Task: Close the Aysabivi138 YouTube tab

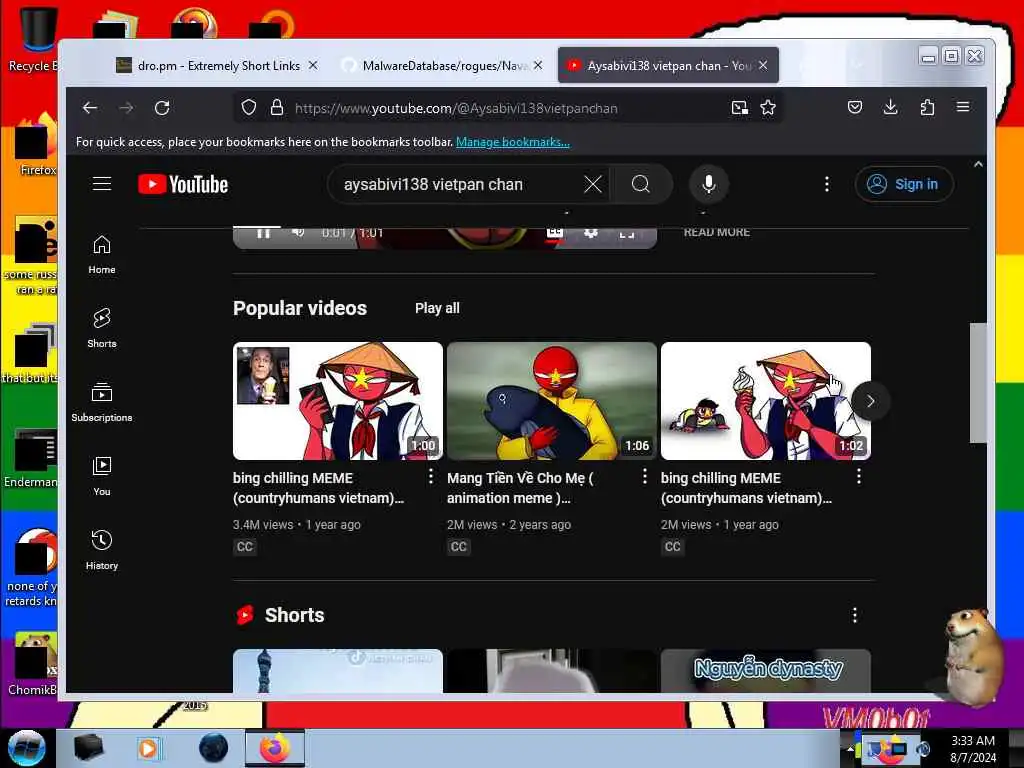Action: 763,65
